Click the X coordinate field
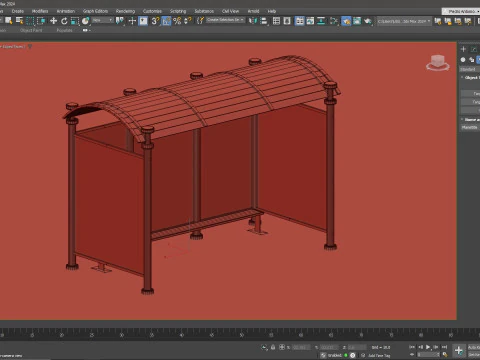The width and height of the screenshot is (480, 360). pos(301,348)
